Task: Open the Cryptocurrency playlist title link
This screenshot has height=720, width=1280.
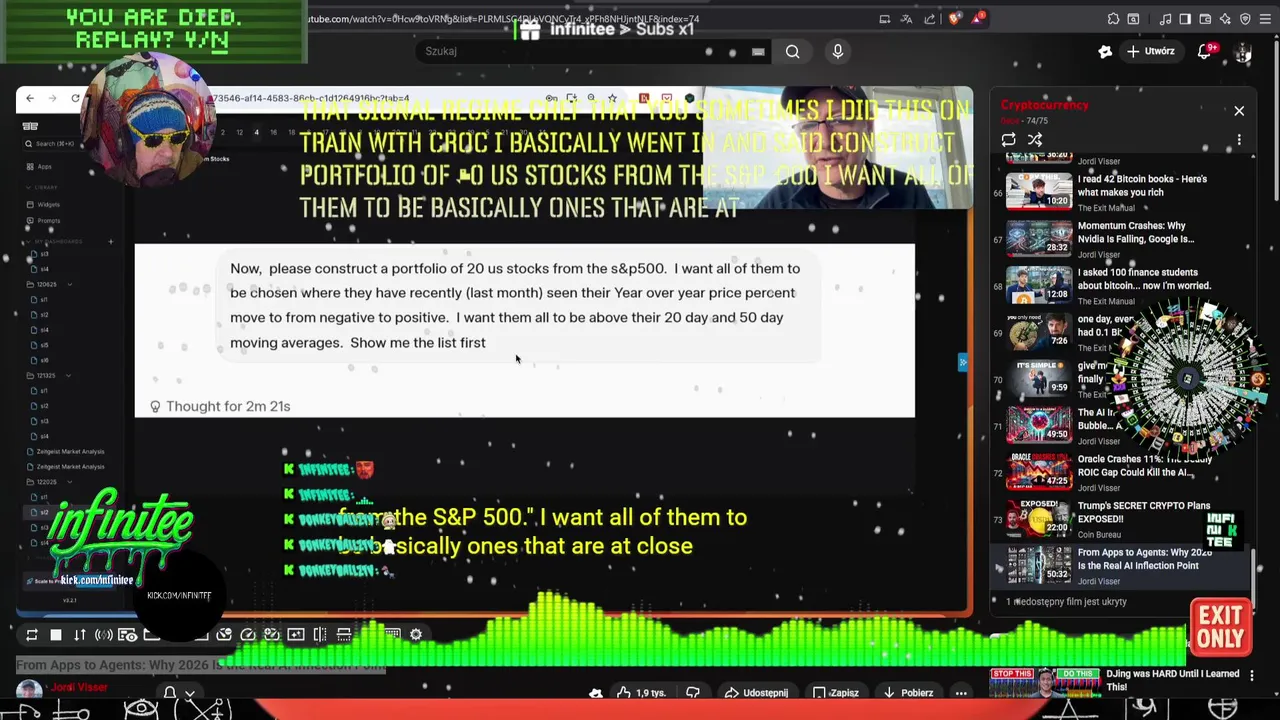Action: coord(1044,105)
